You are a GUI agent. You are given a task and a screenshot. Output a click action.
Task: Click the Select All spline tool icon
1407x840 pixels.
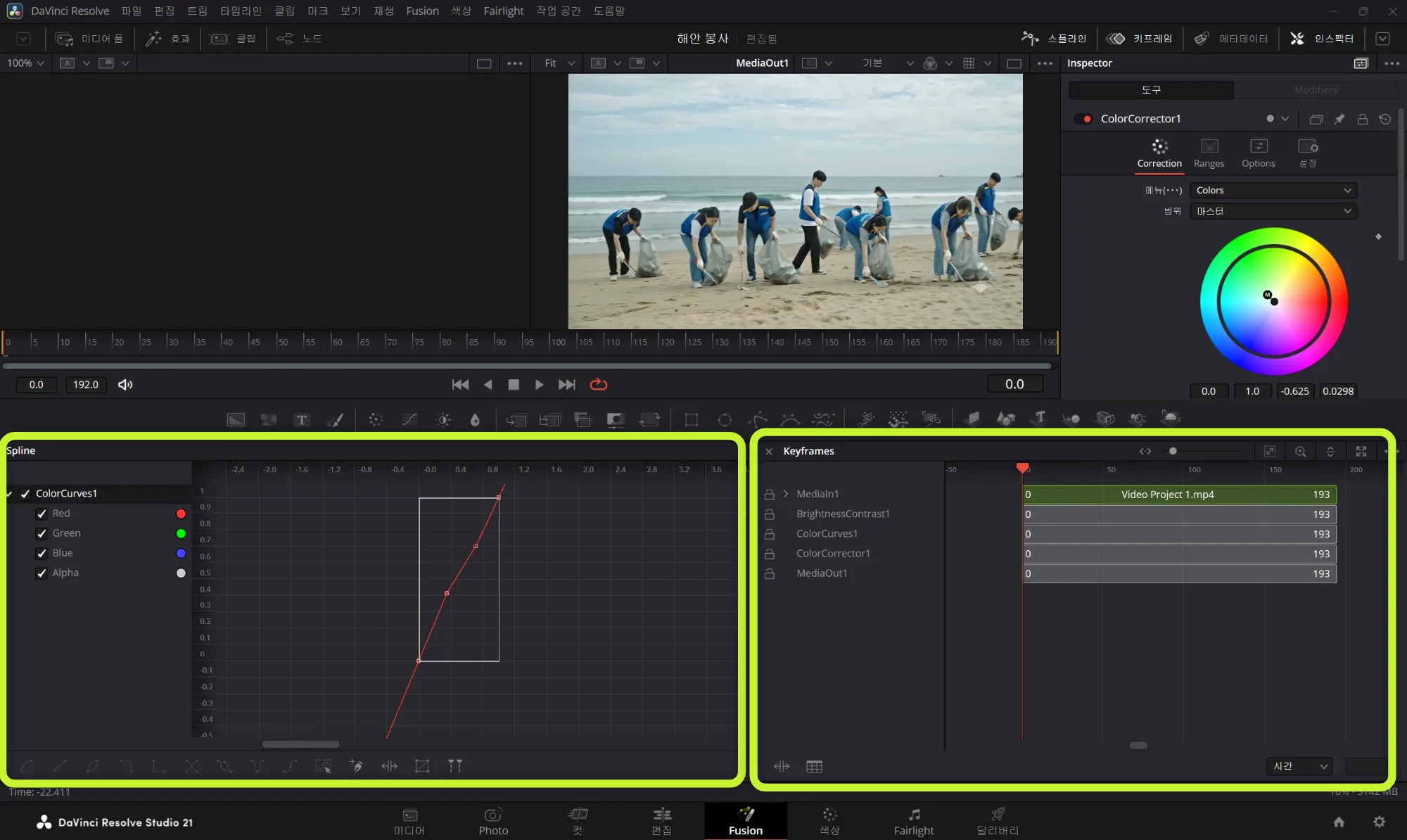click(323, 766)
